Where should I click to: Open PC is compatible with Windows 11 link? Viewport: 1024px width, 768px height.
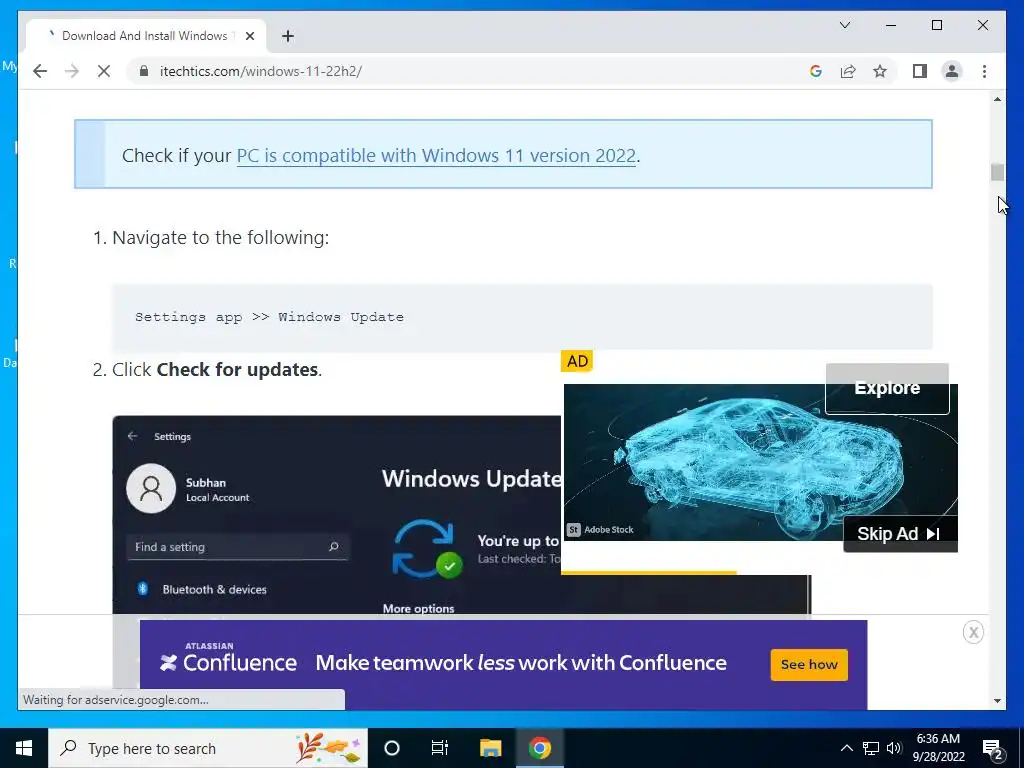436,155
